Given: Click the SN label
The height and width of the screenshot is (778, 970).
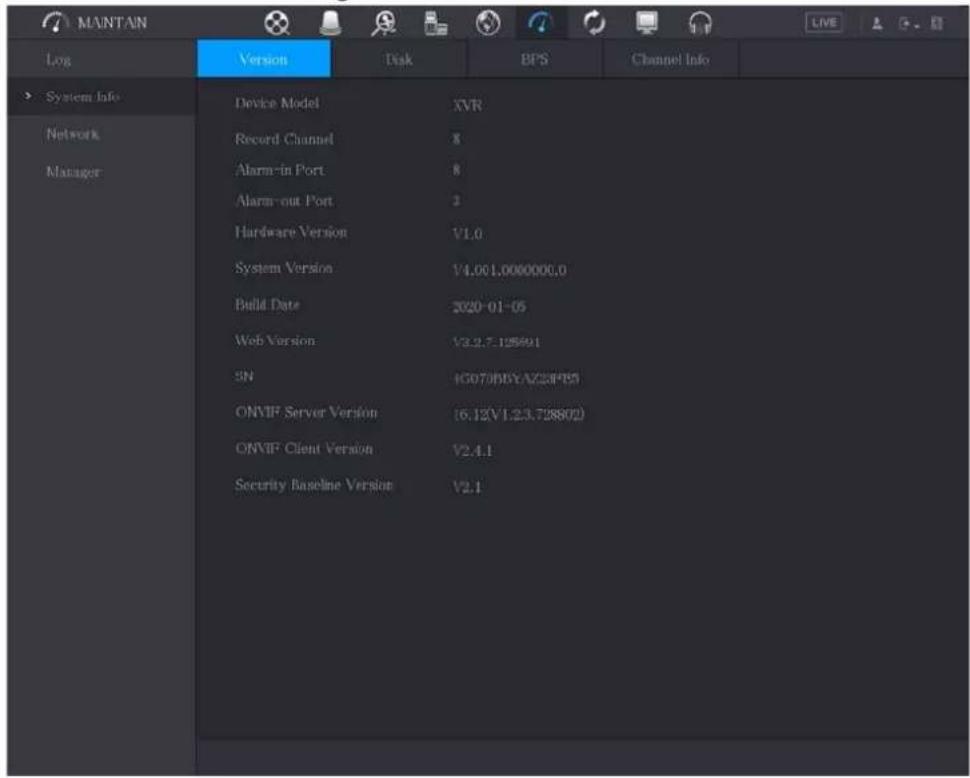Looking at the screenshot, I should tap(244, 377).
